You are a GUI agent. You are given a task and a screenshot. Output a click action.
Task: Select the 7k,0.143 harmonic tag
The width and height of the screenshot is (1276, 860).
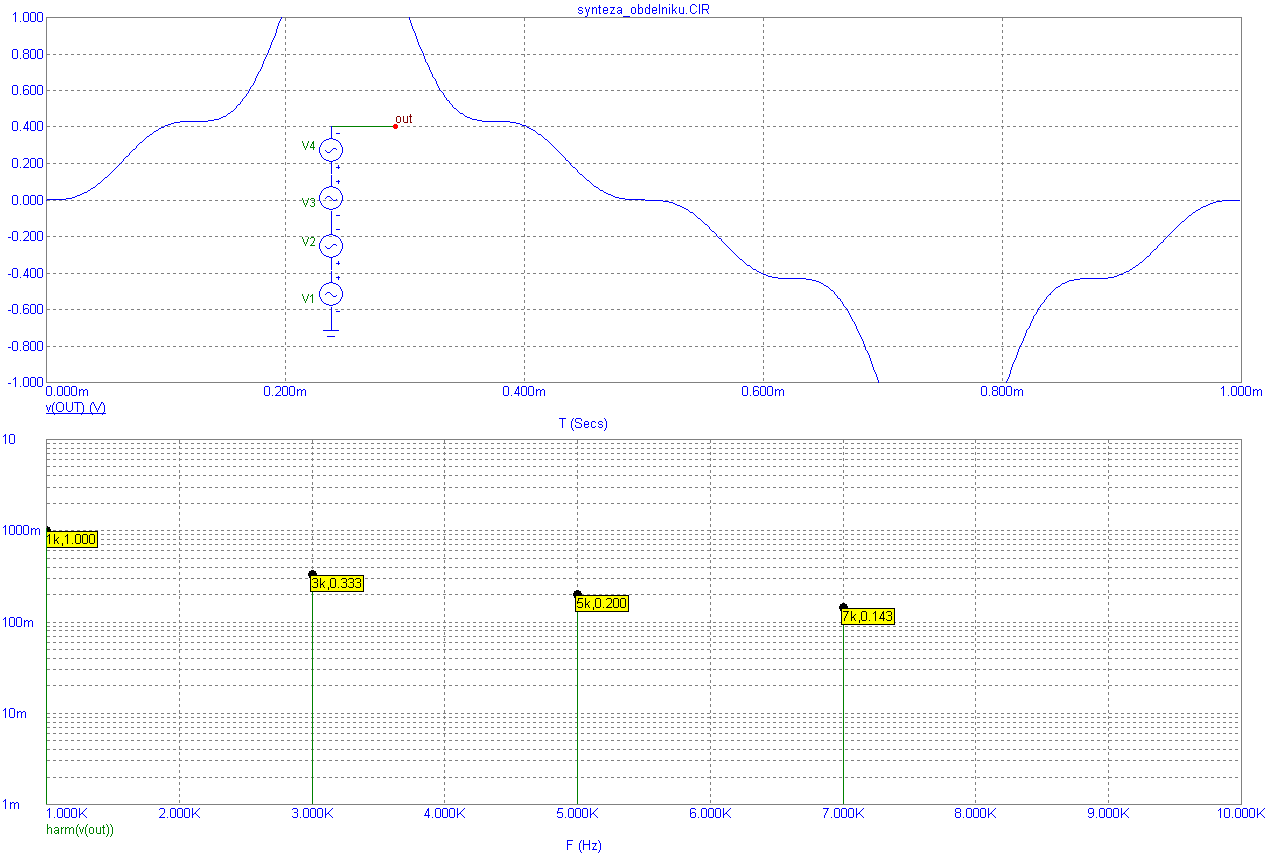[867, 616]
